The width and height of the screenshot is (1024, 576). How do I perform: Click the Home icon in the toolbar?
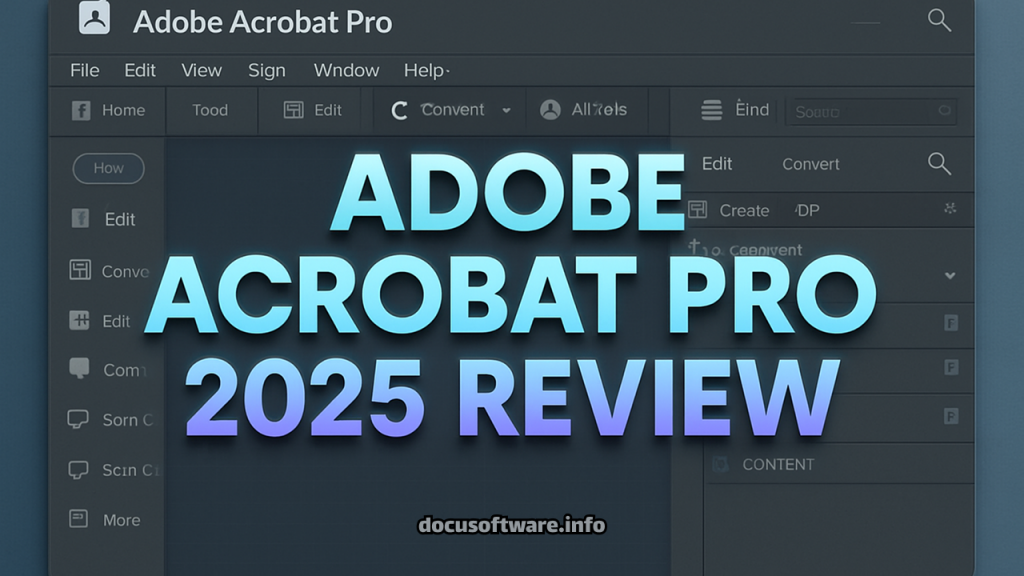(x=81, y=111)
